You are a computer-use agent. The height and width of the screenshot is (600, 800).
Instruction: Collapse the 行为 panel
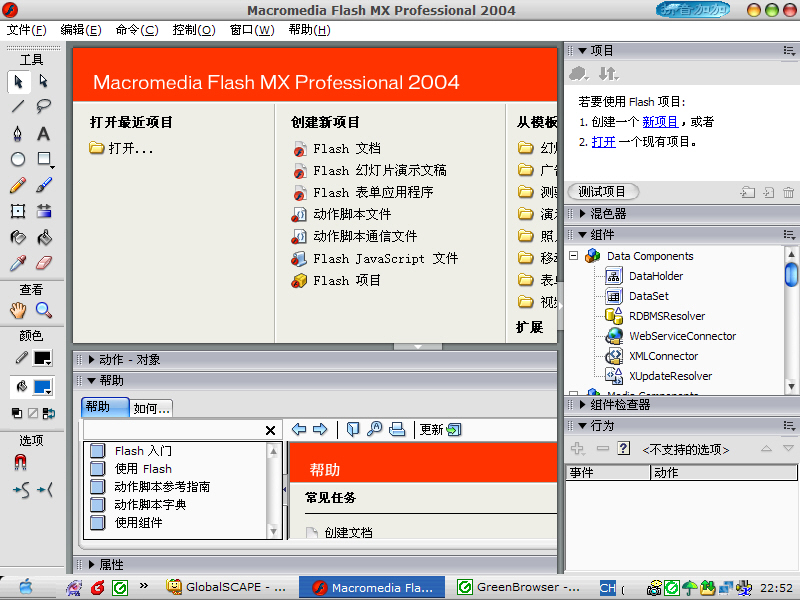[582, 426]
